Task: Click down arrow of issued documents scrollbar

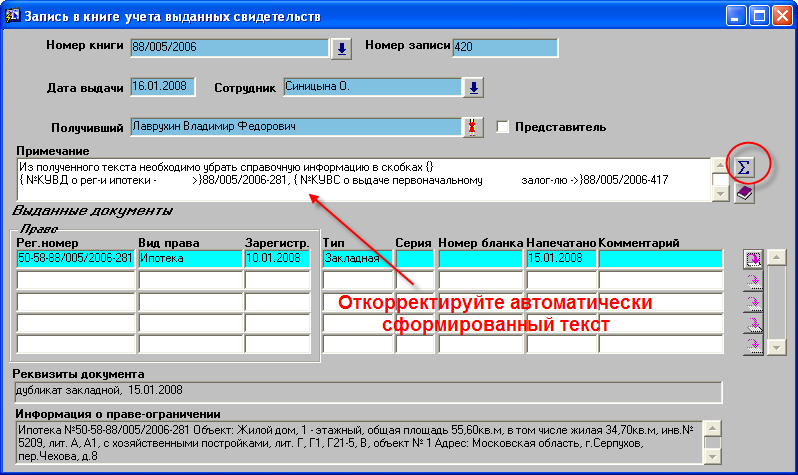Action: [776, 347]
